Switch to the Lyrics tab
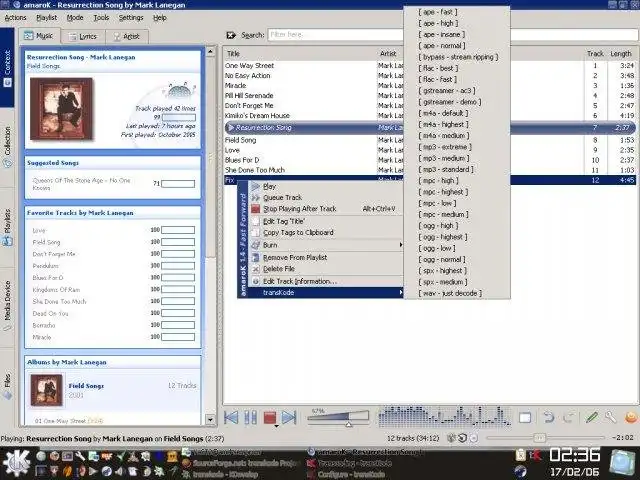The height and width of the screenshot is (480, 640). [x=83, y=37]
